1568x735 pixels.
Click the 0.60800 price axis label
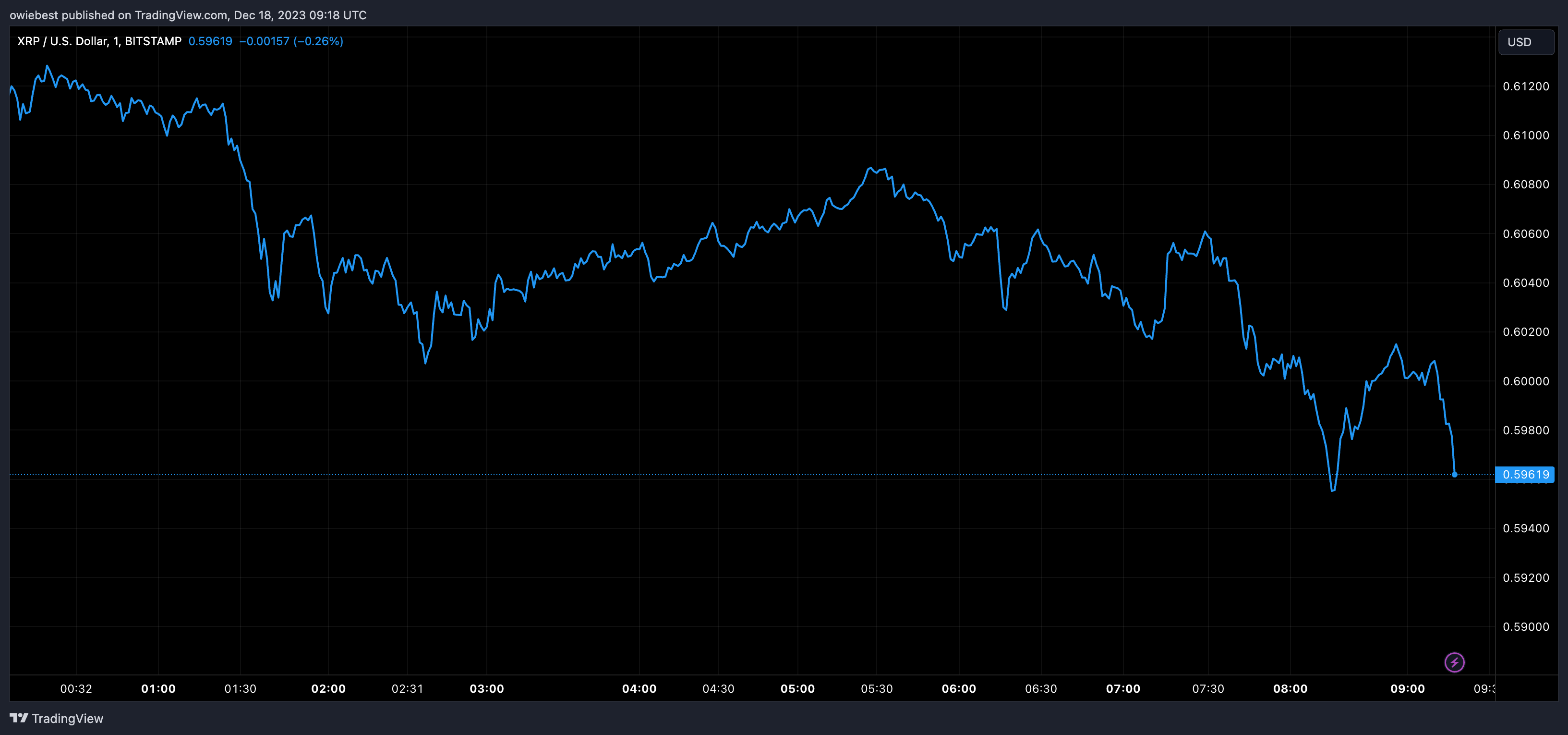pos(1526,184)
